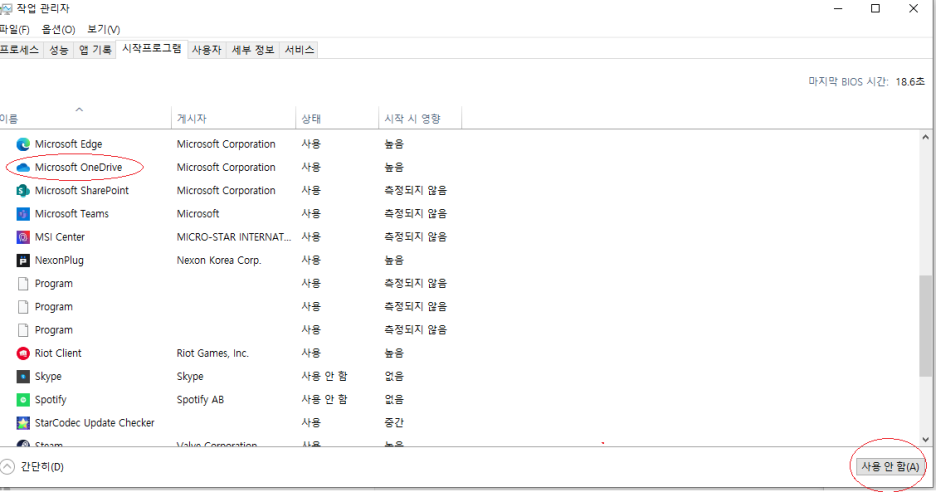Select the Microsoft Edge icon in the list
Viewport: 936px width, 492px height.
(23, 144)
